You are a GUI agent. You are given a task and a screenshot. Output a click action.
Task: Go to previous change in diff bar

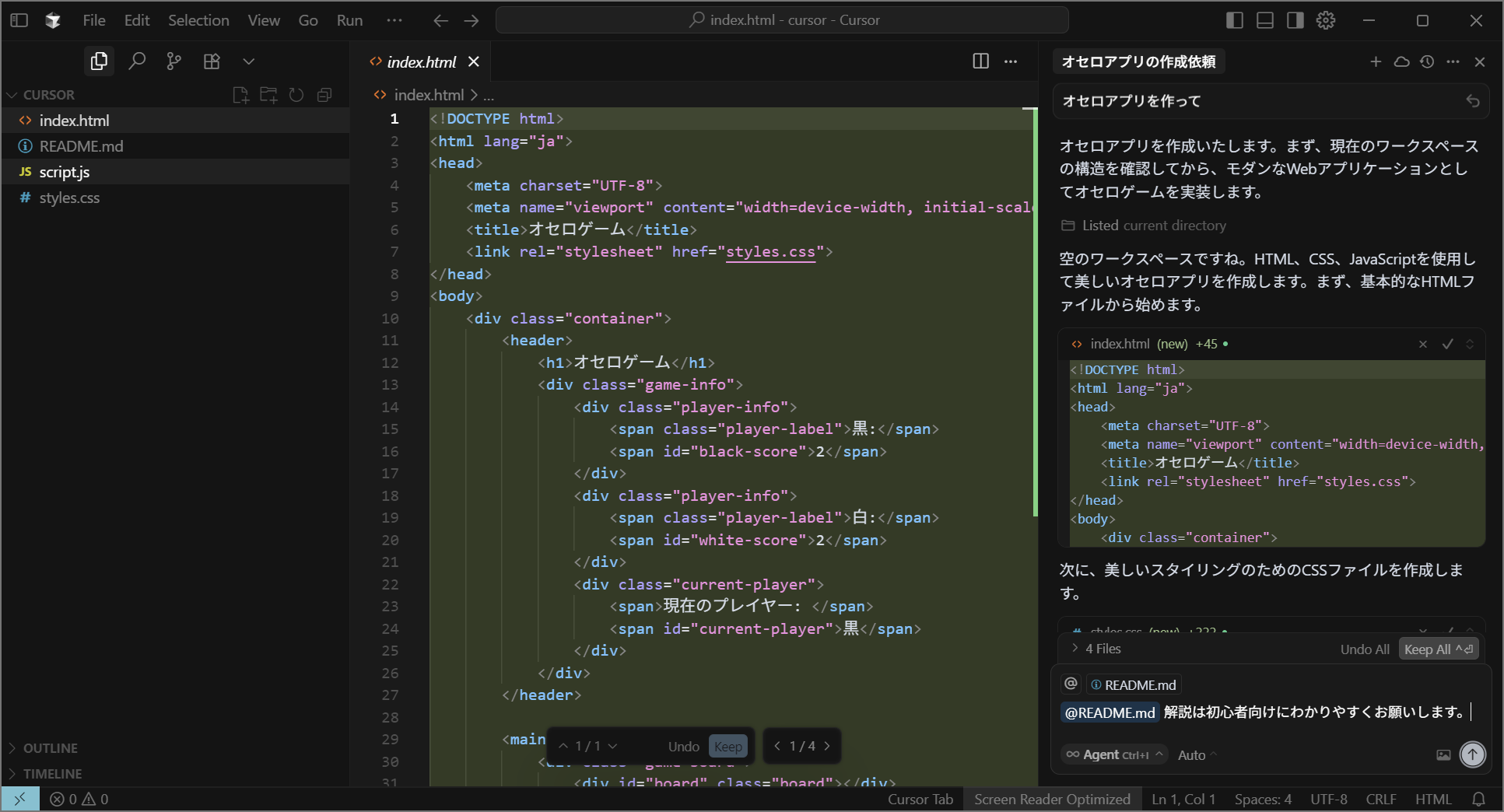563,747
